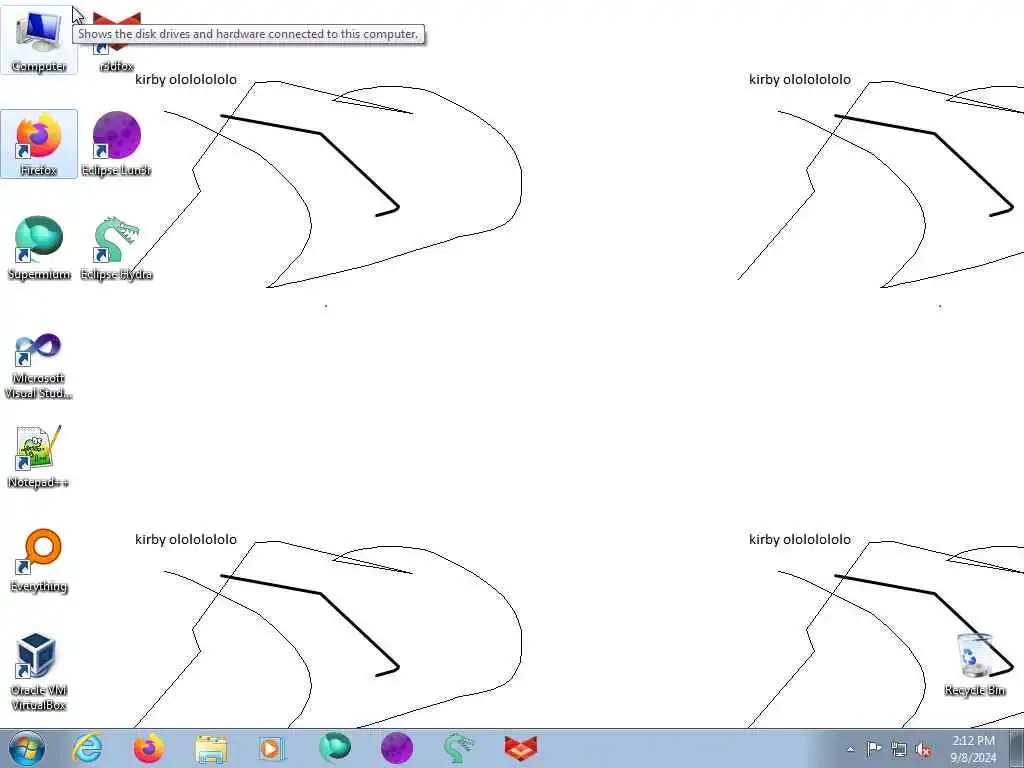Launch Eclipse Lun3r purple taskbar icon
1024x768 pixels.
tap(396, 748)
